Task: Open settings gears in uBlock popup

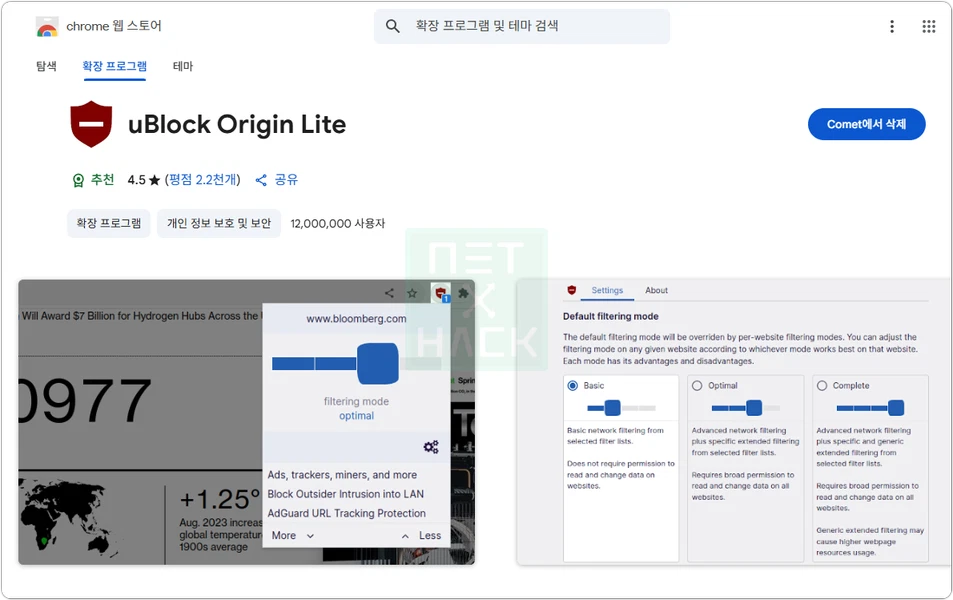Action: click(x=431, y=447)
